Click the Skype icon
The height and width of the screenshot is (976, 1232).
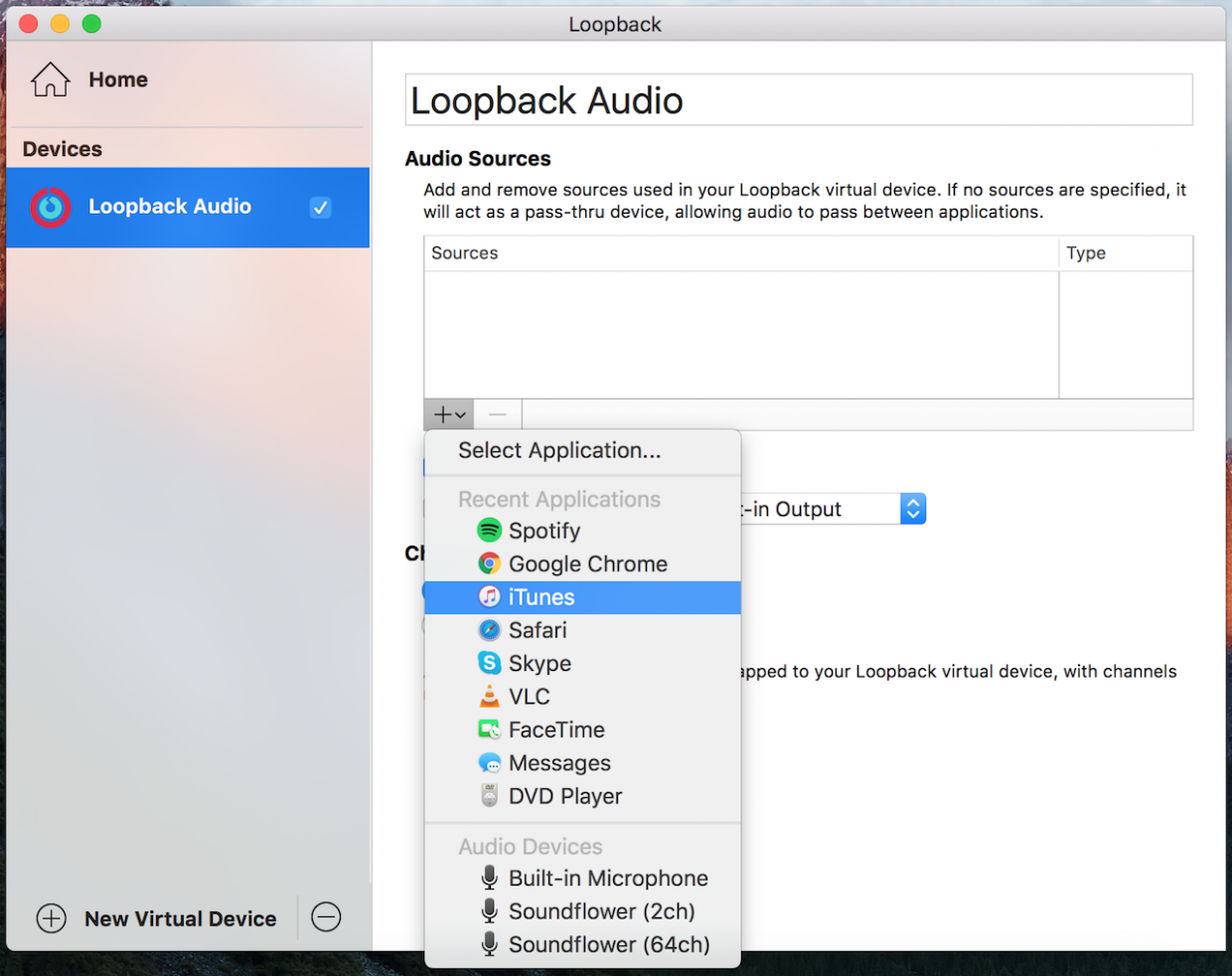pos(489,663)
